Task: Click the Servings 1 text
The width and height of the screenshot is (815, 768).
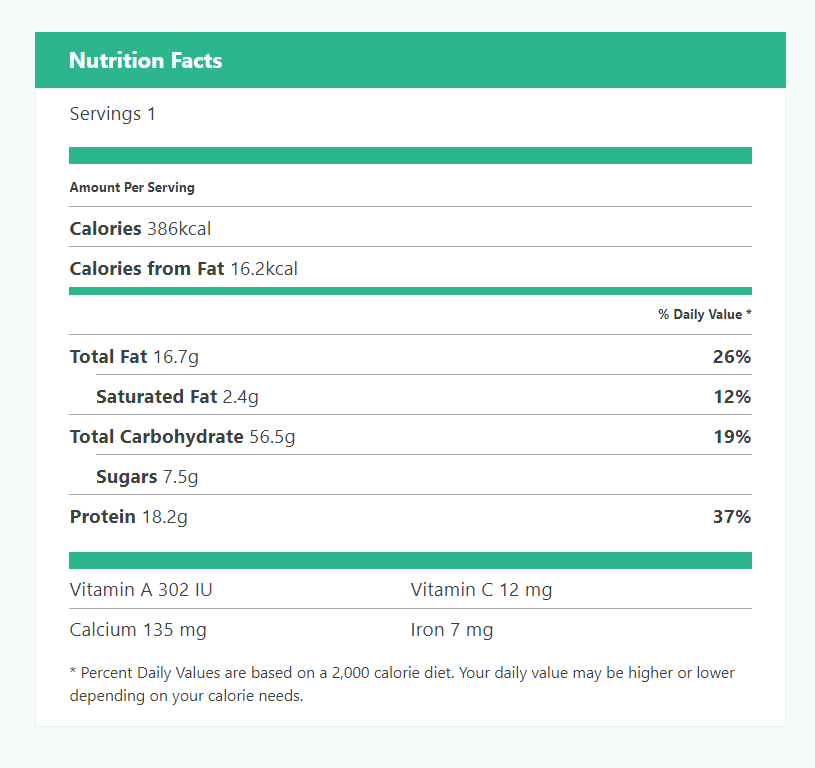Action: [x=113, y=114]
